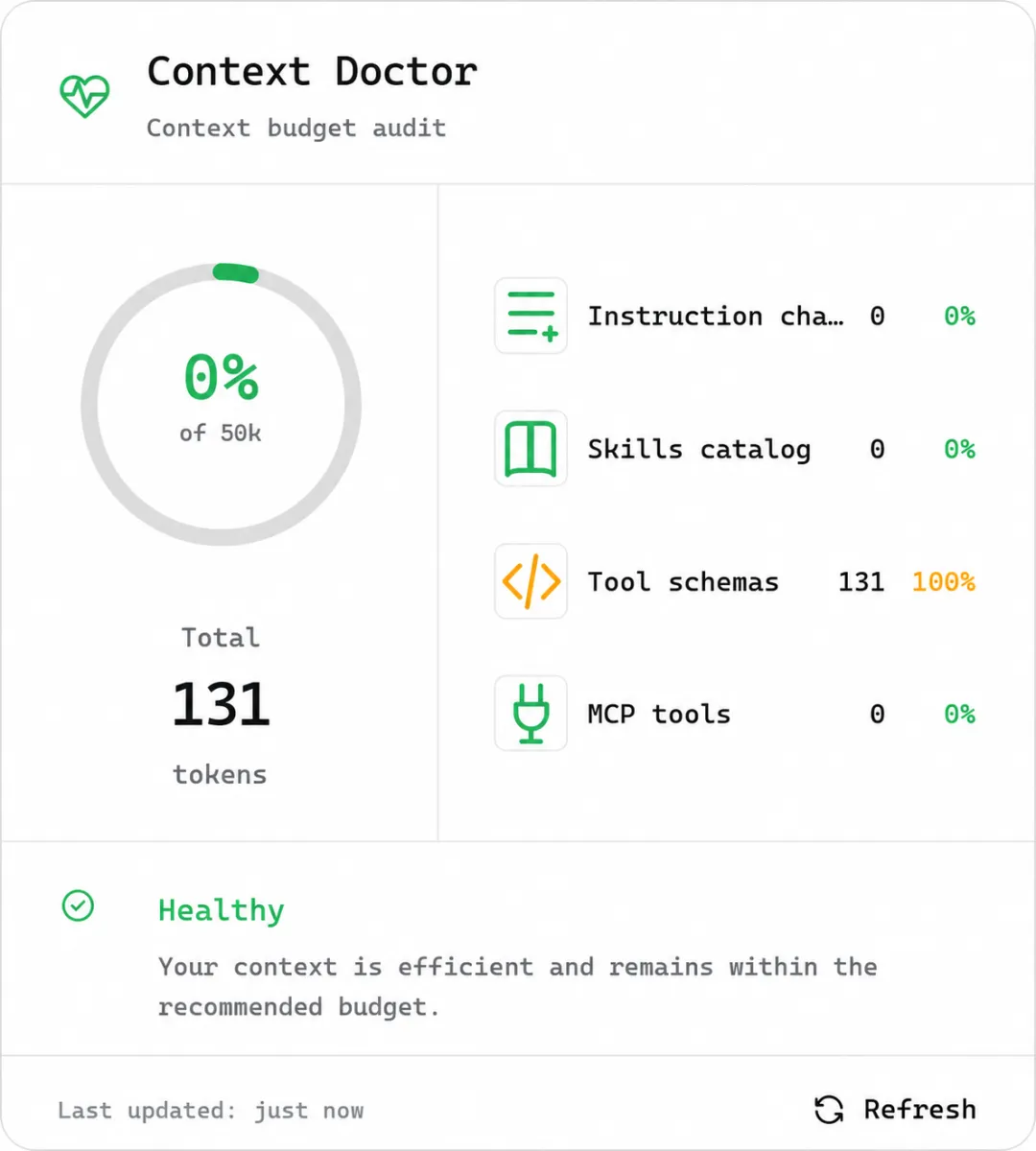1036x1151 pixels.
Task: Select the Tool schemas row label
Action: 683,581
